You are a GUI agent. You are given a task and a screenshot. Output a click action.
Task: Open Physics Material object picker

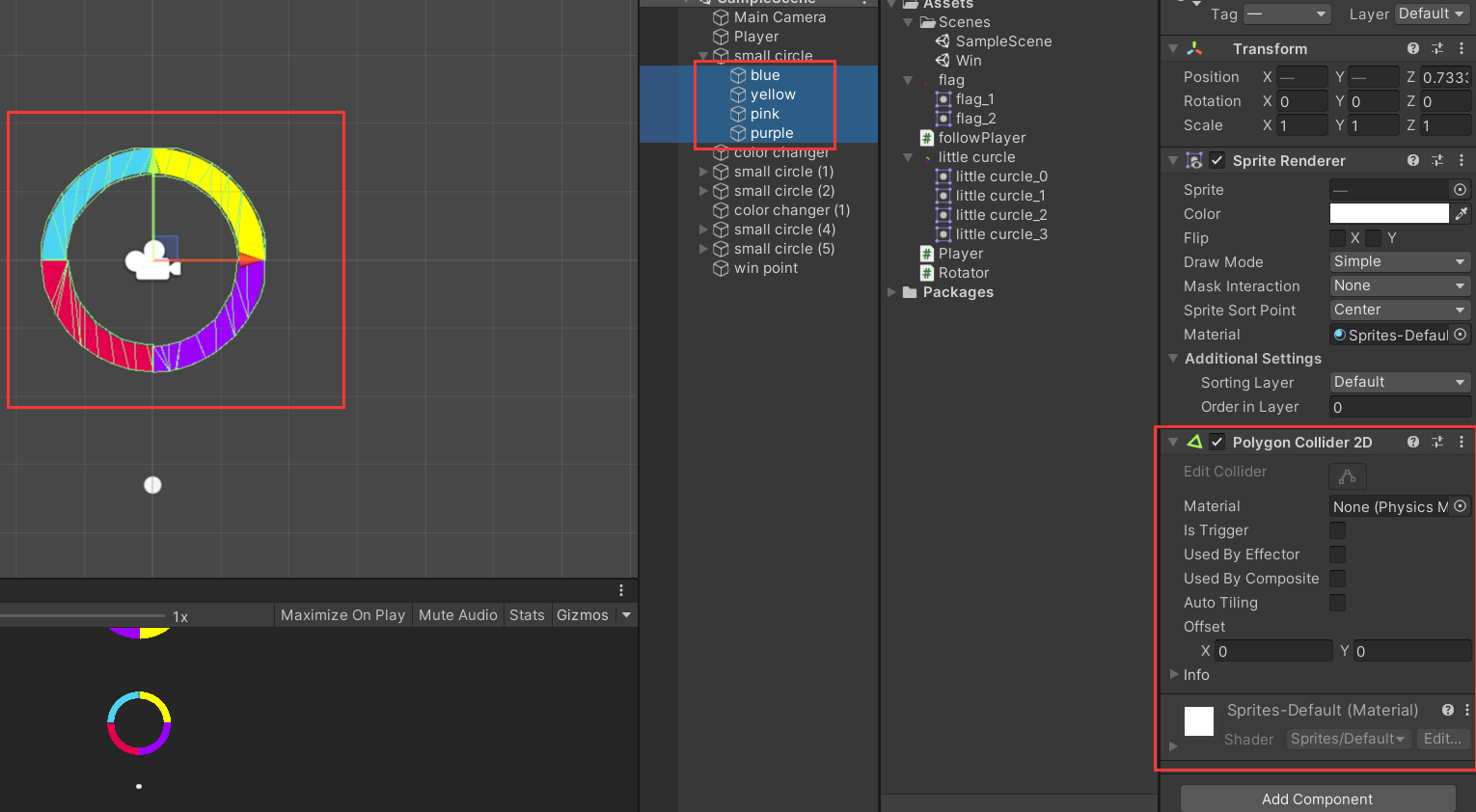[1461, 506]
